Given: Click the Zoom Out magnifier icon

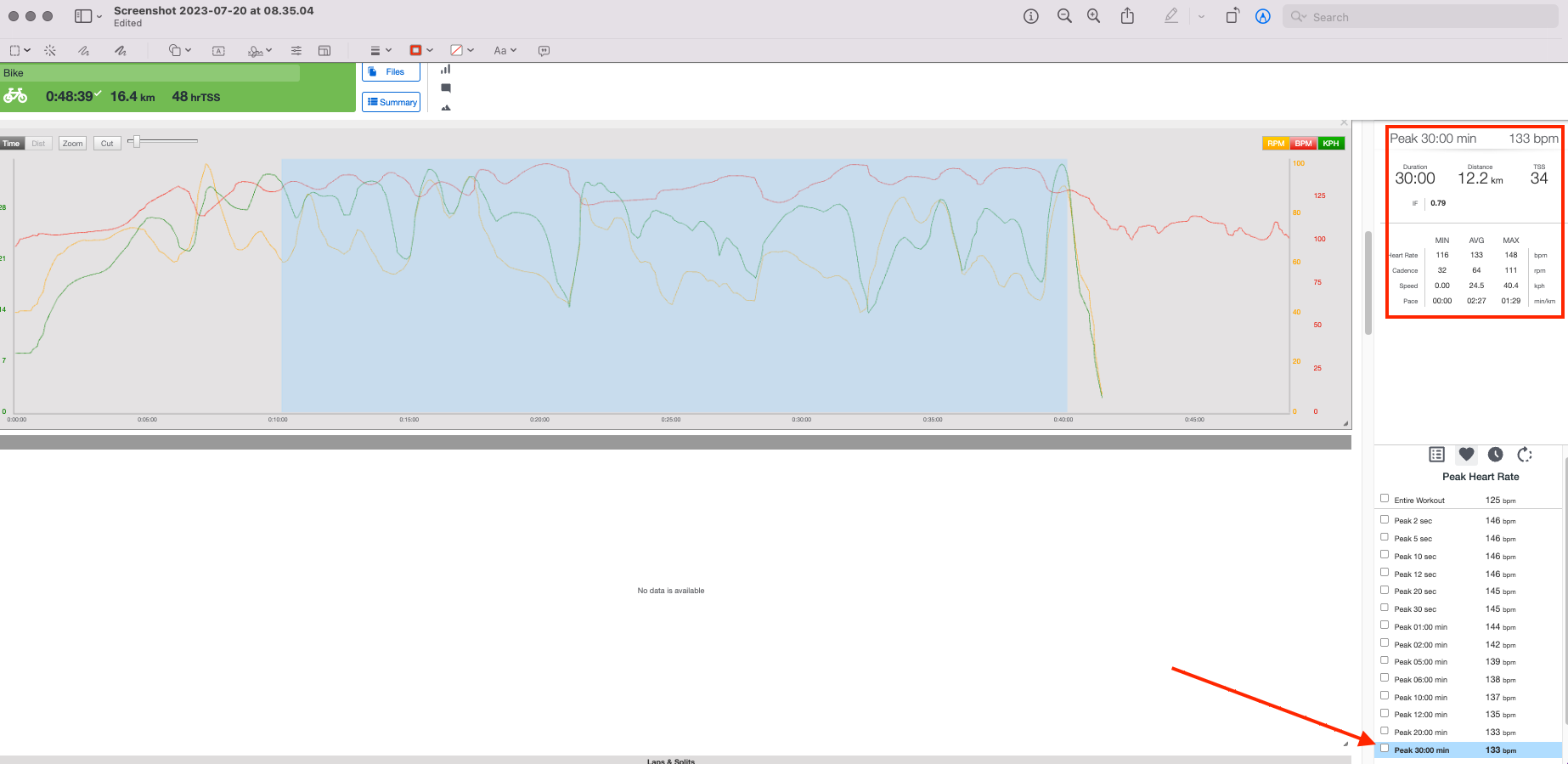Looking at the screenshot, I should [1063, 16].
